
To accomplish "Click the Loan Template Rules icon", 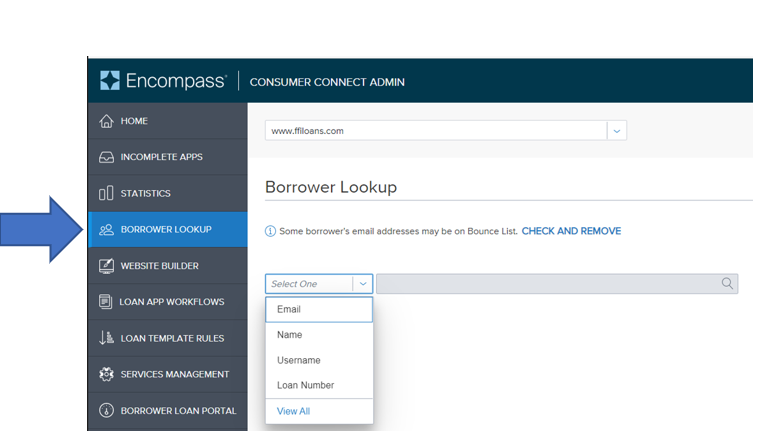I will pyautogui.click(x=106, y=338).
